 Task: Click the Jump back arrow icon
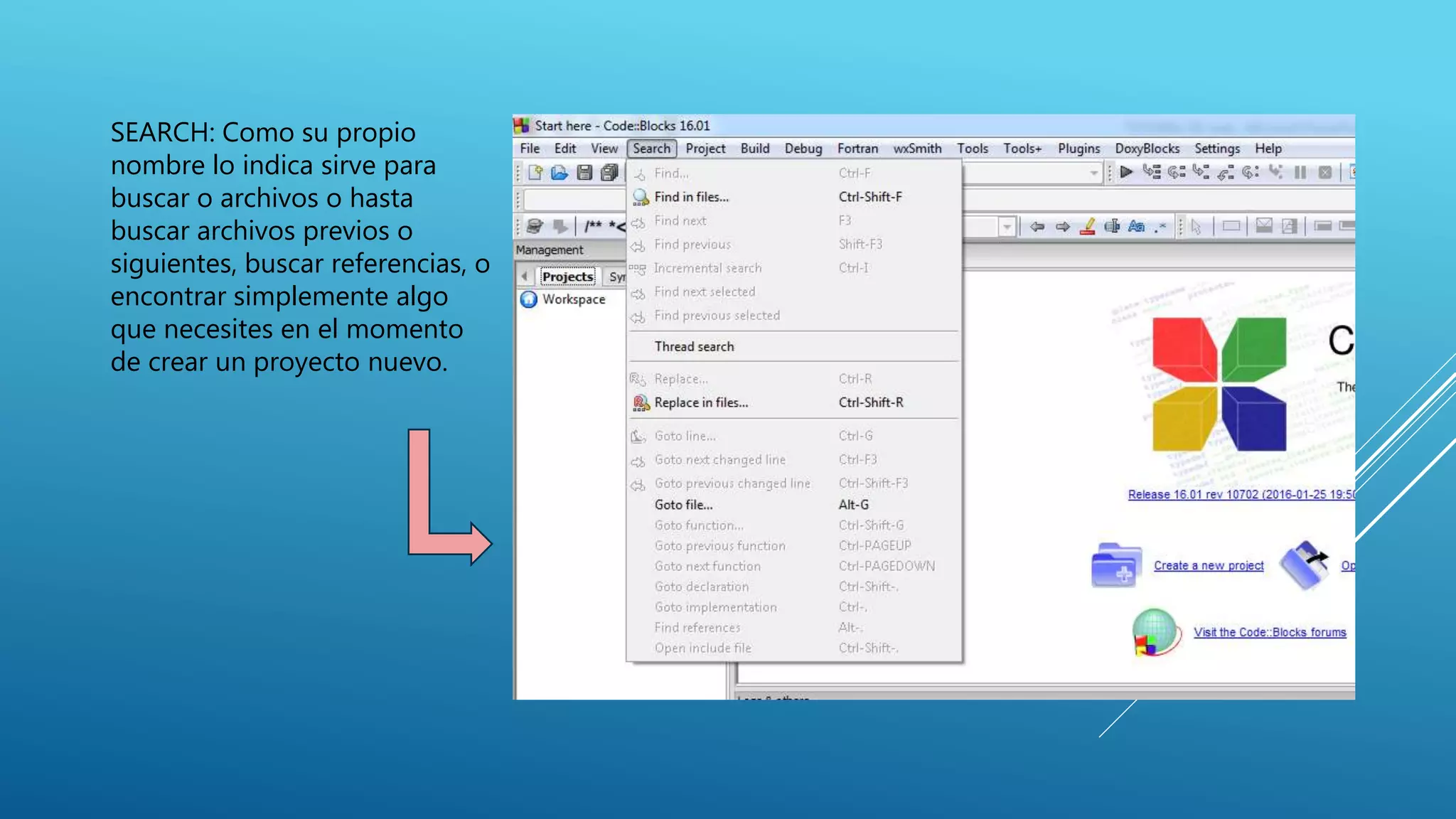click(x=1037, y=227)
